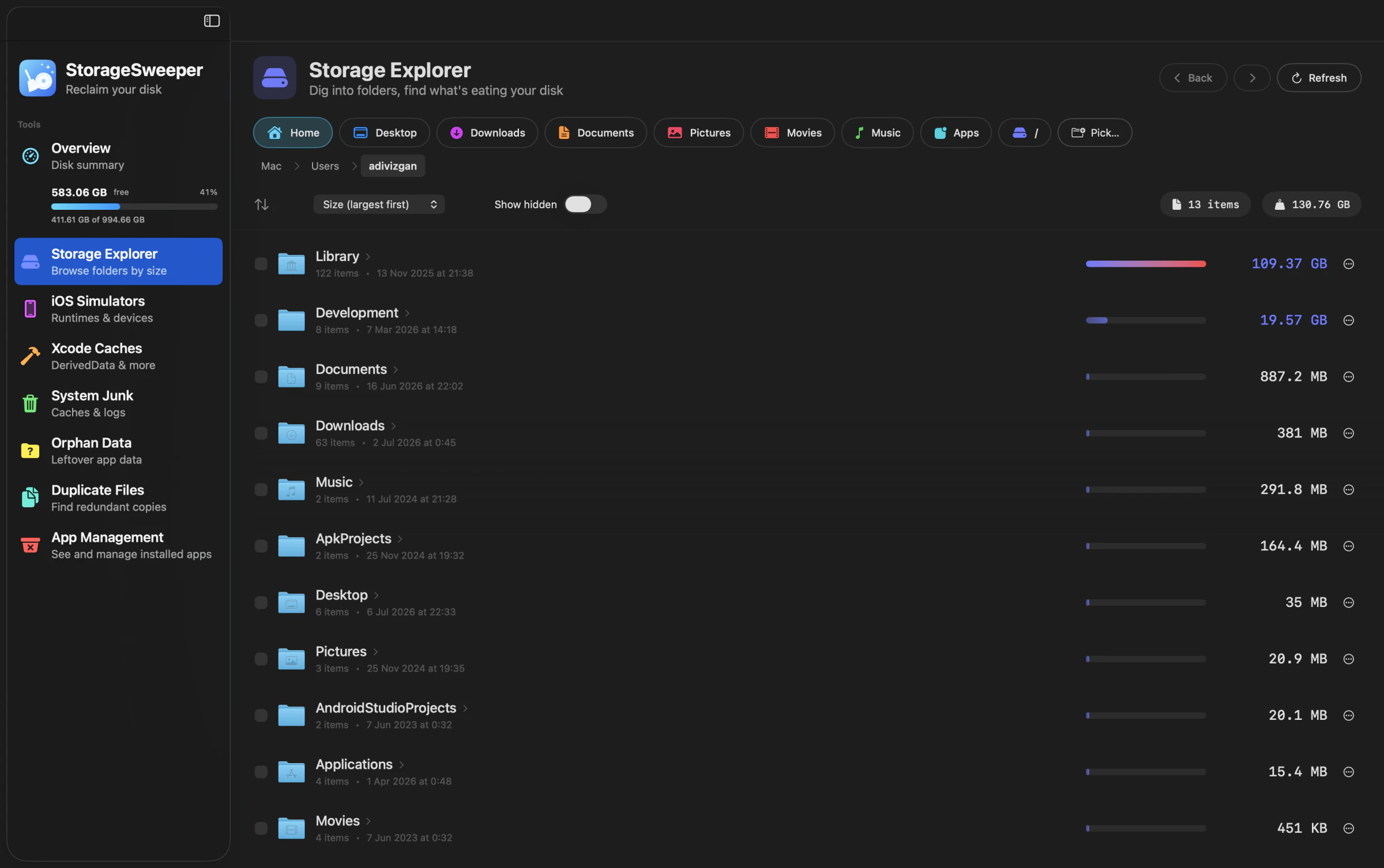
Task: Click the Development folder icon
Action: click(291, 320)
